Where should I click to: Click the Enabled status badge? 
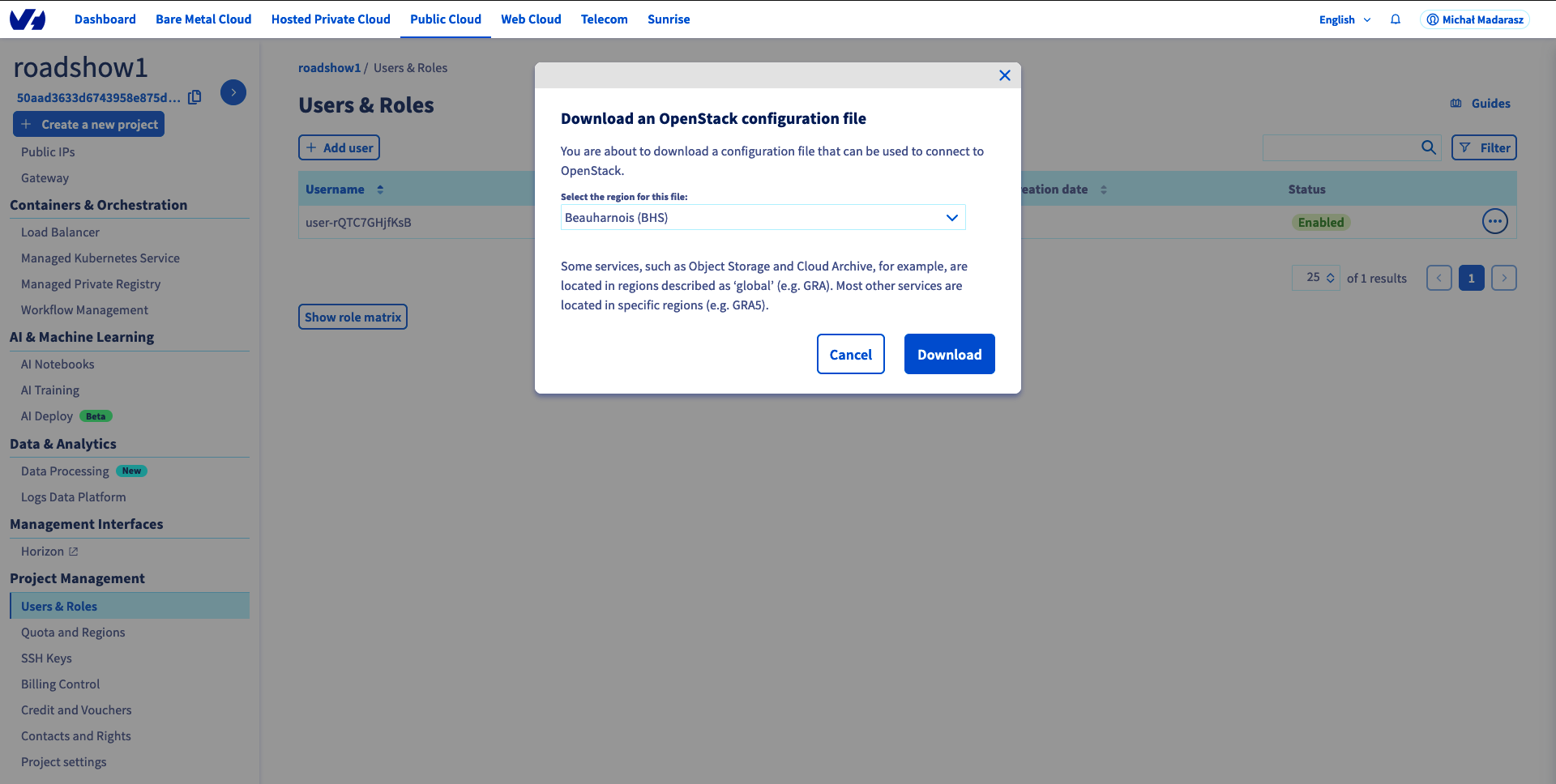pos(1321,222)
